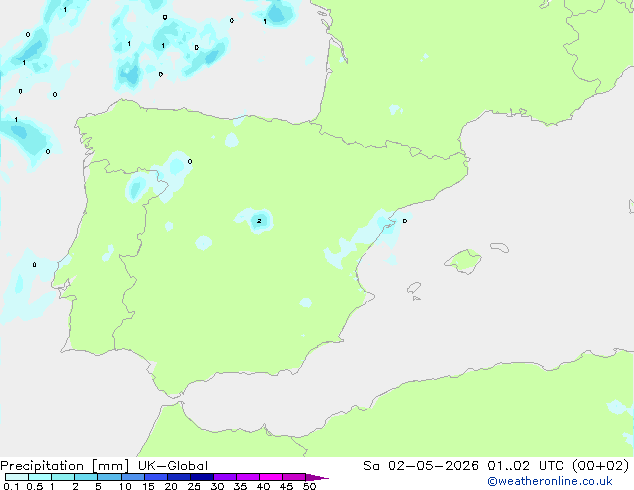Pick the 20–25 mm dark blue swatch
This screenshot has height=490, width=634.
(x=178, y=477)
